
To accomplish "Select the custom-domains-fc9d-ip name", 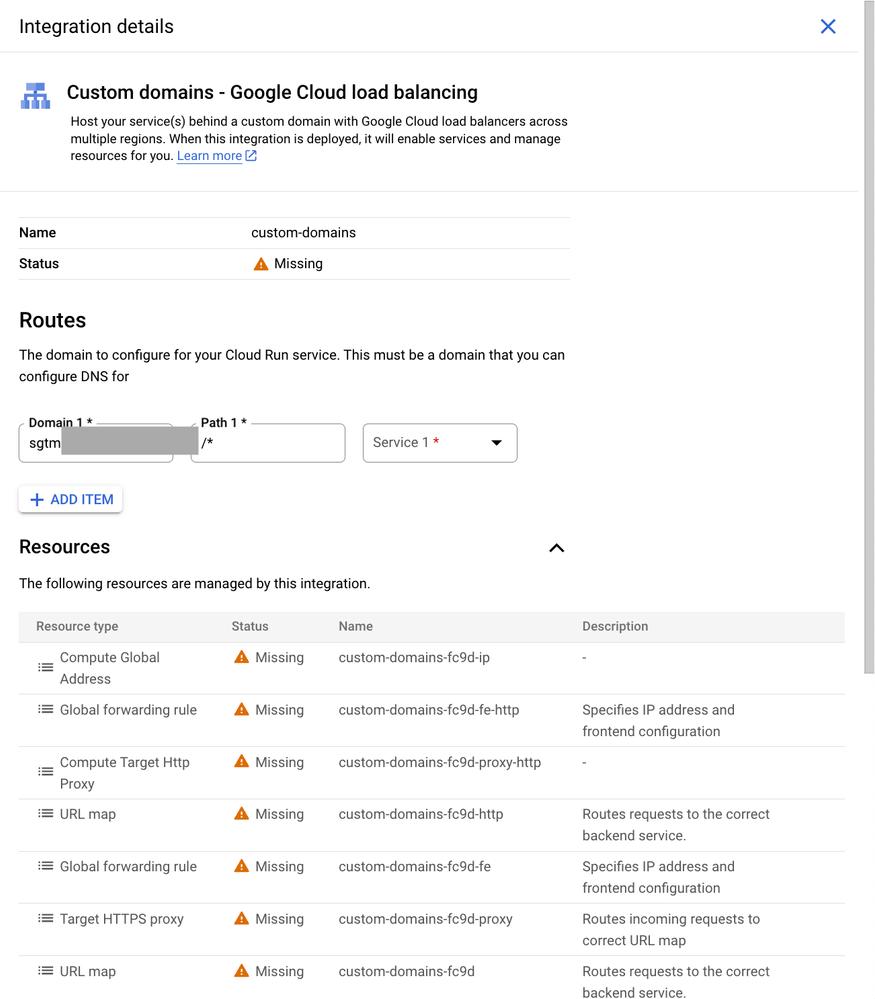I will (414, 658).
